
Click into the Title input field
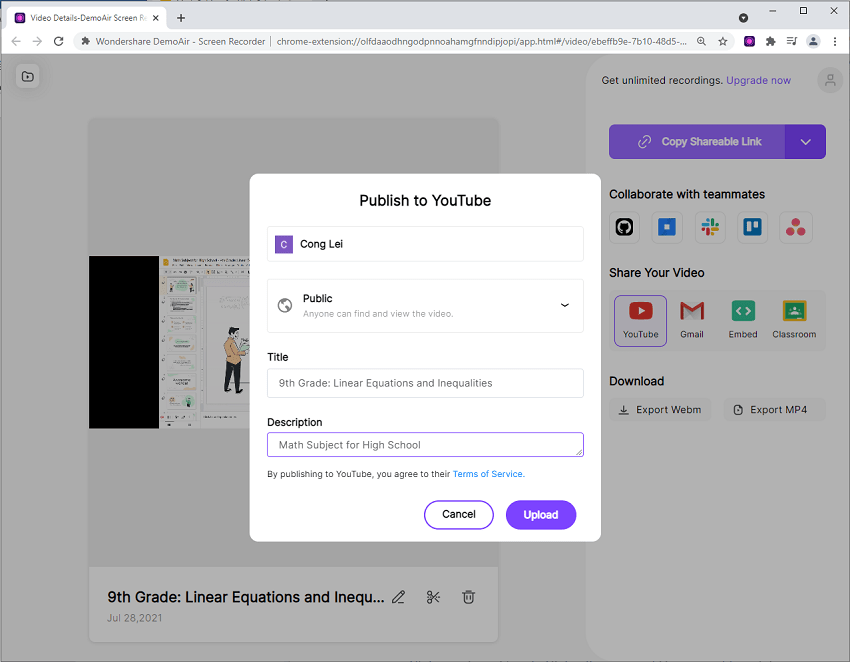(425, 383)
